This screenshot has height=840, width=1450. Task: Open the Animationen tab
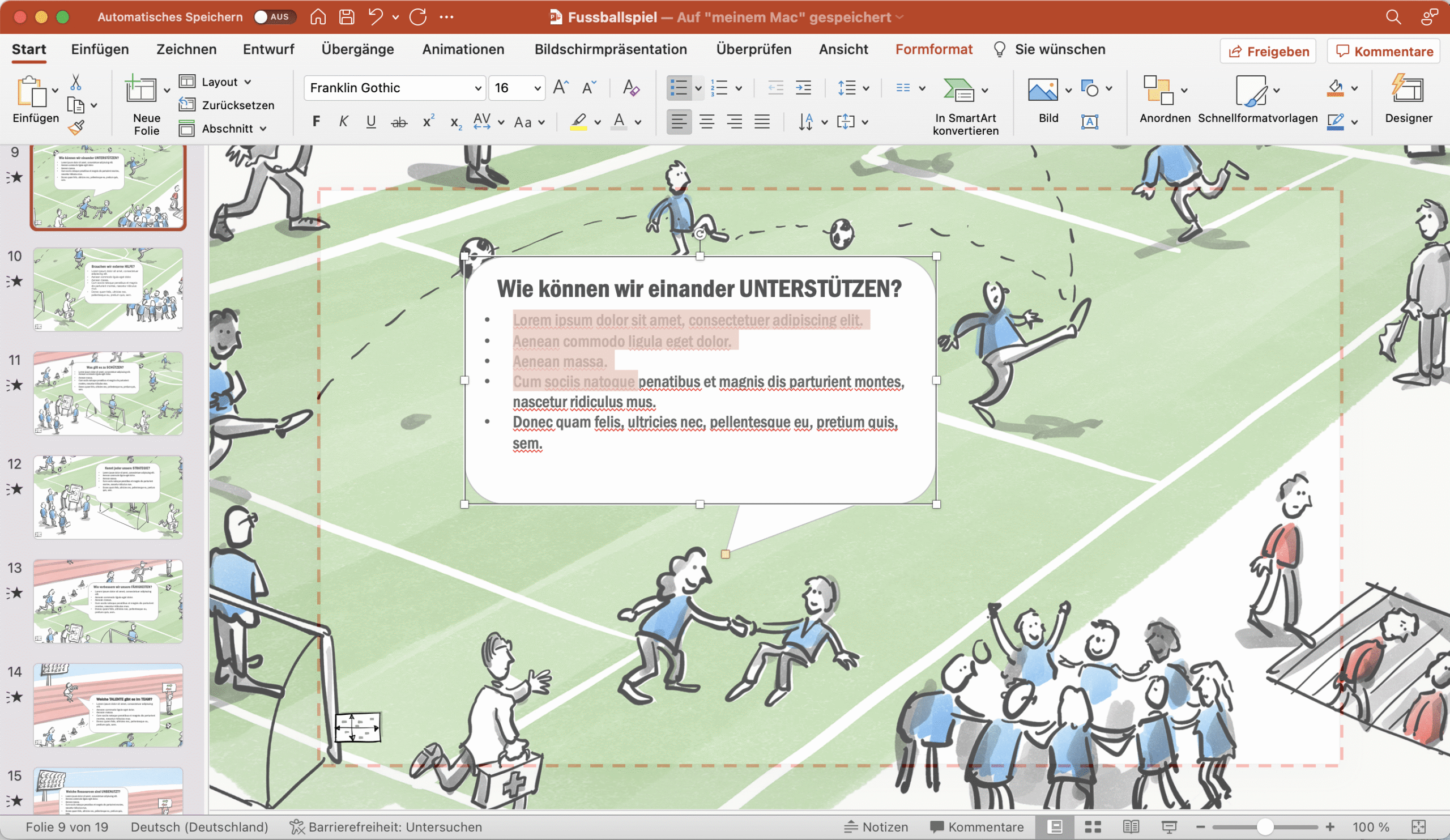pyautogui.click(x=463, y=49)
